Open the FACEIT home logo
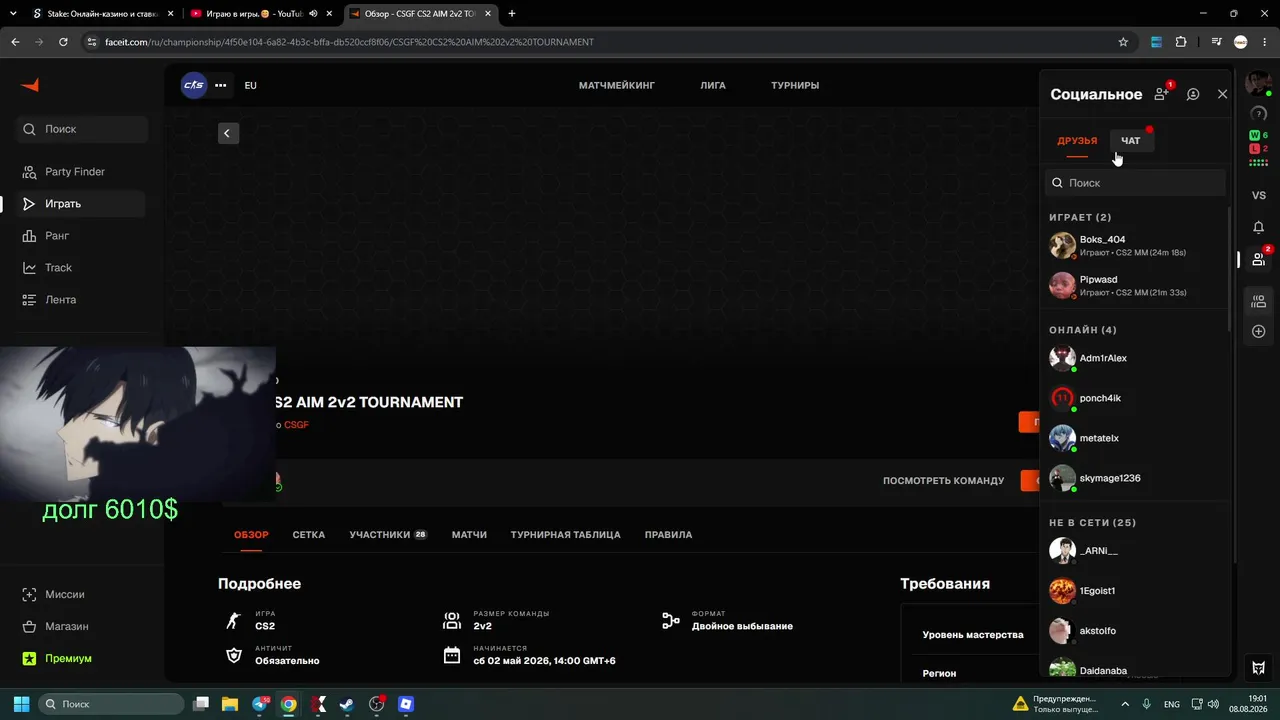The width and height of the screenshot is (1280, 720). (x=30, y=85)
